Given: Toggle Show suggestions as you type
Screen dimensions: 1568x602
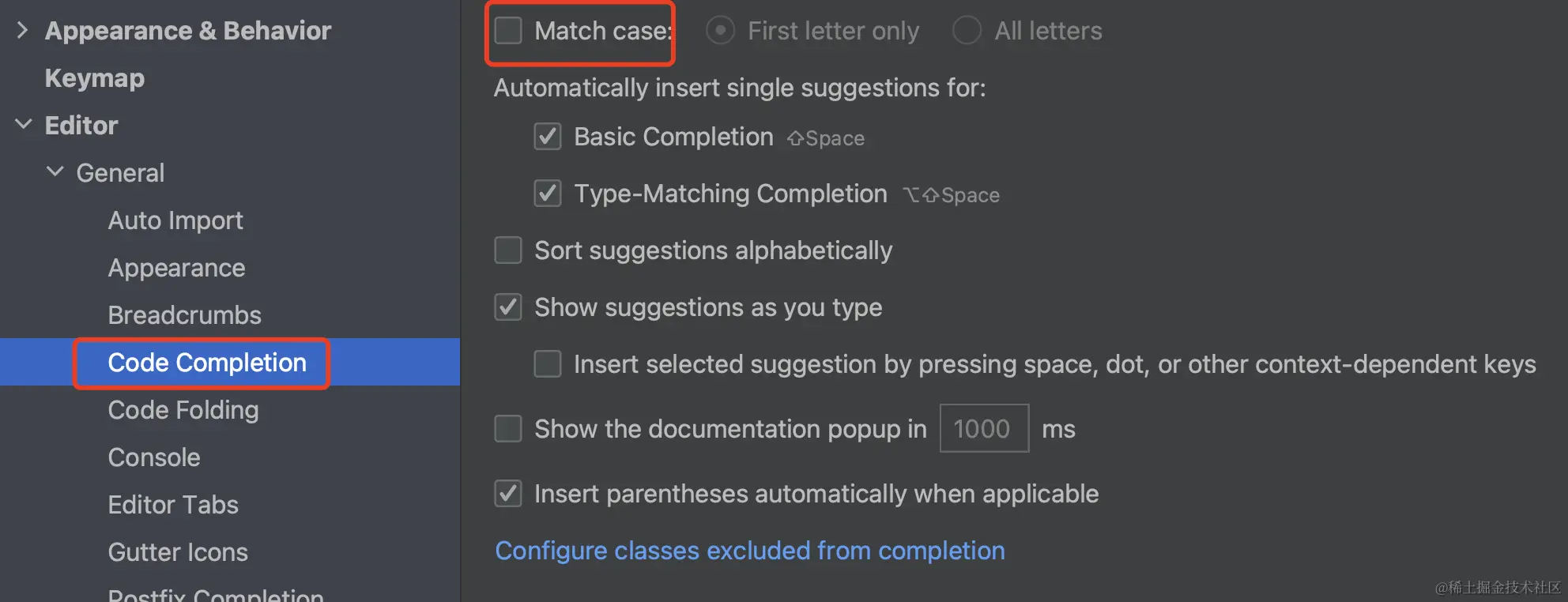Looking at the screenshot, I should click(508, 307).
